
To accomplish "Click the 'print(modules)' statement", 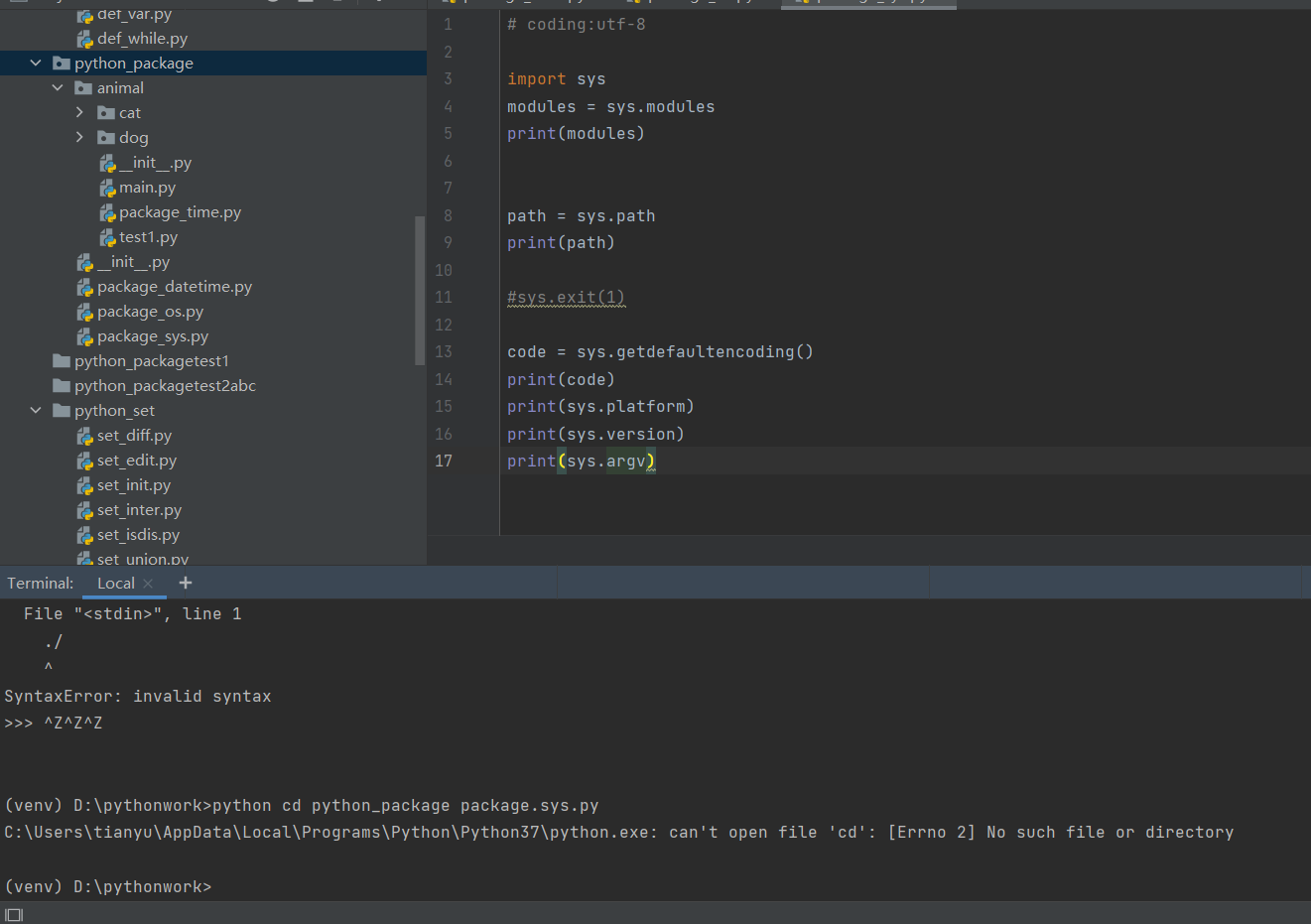I will tap(576, 133).
